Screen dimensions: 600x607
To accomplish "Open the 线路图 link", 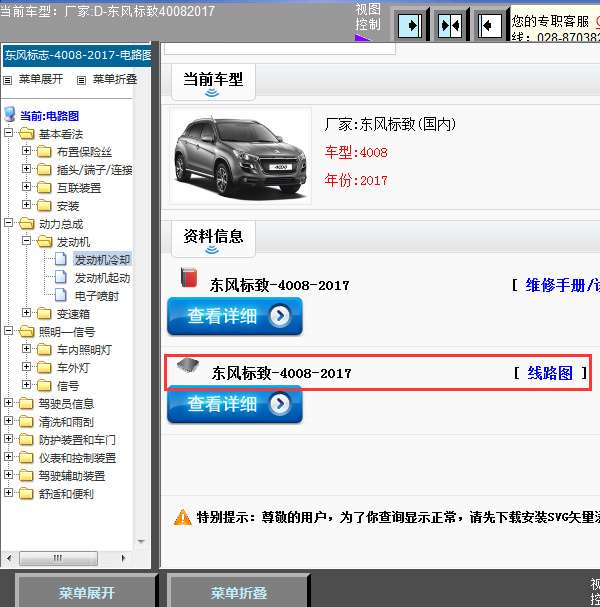I will pyautogui.click(x=550, y=373).
